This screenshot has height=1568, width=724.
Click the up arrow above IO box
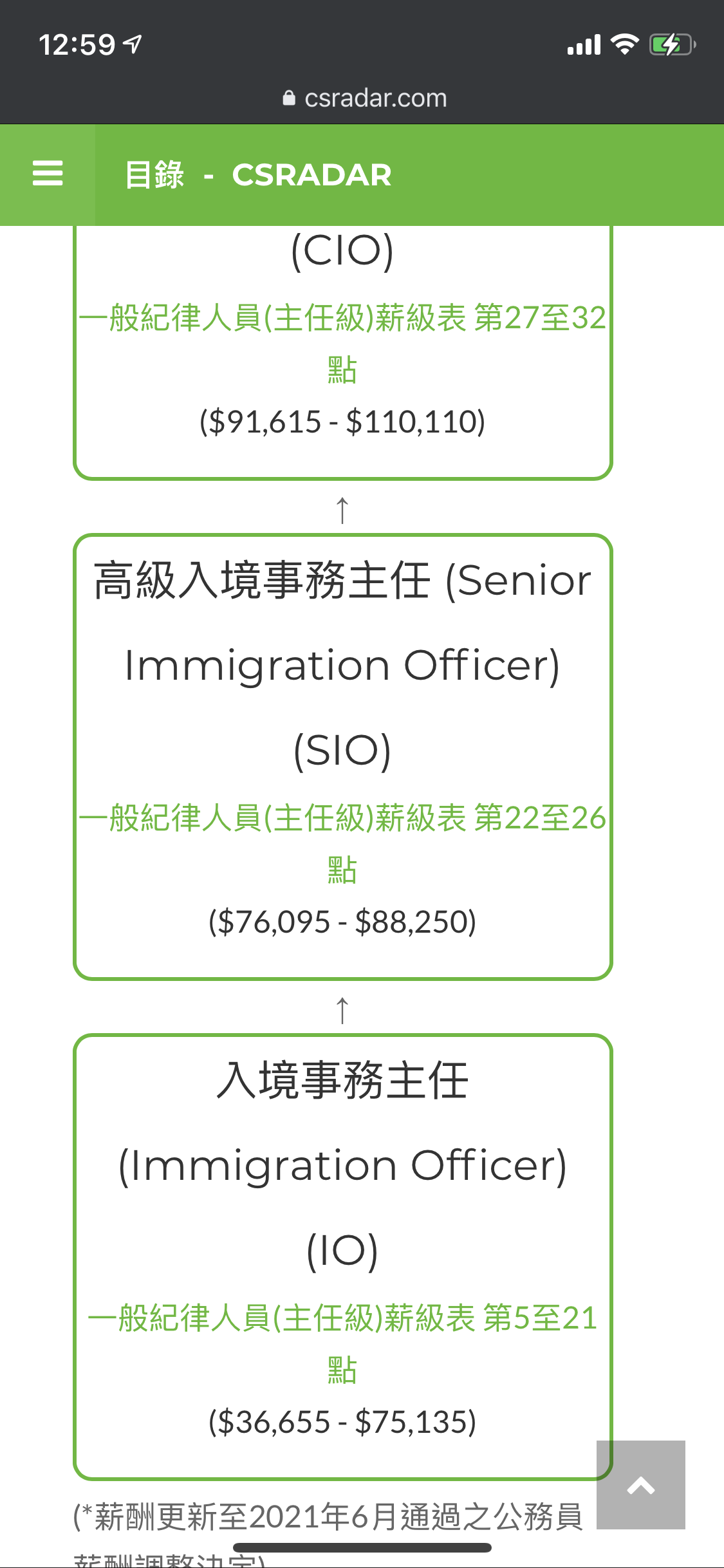[x=342, y=1010]
